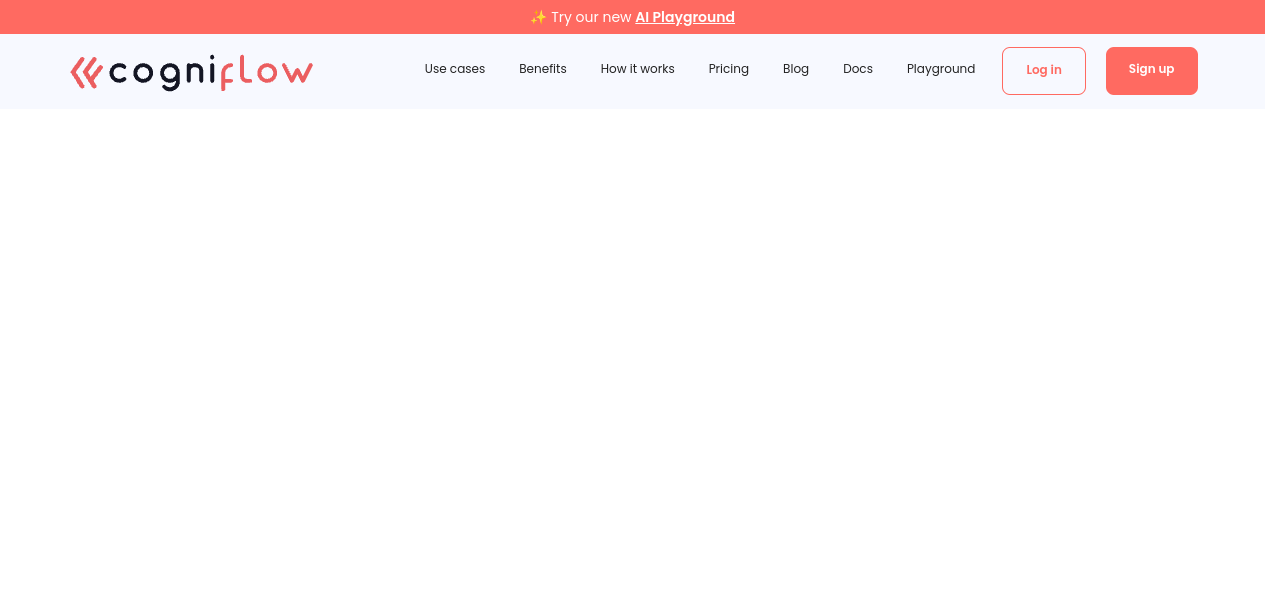This screenshot has height=600, width=1280.
Task: Click the double-chevron Cogniflow logo icon
Action: tap(86, 72)
